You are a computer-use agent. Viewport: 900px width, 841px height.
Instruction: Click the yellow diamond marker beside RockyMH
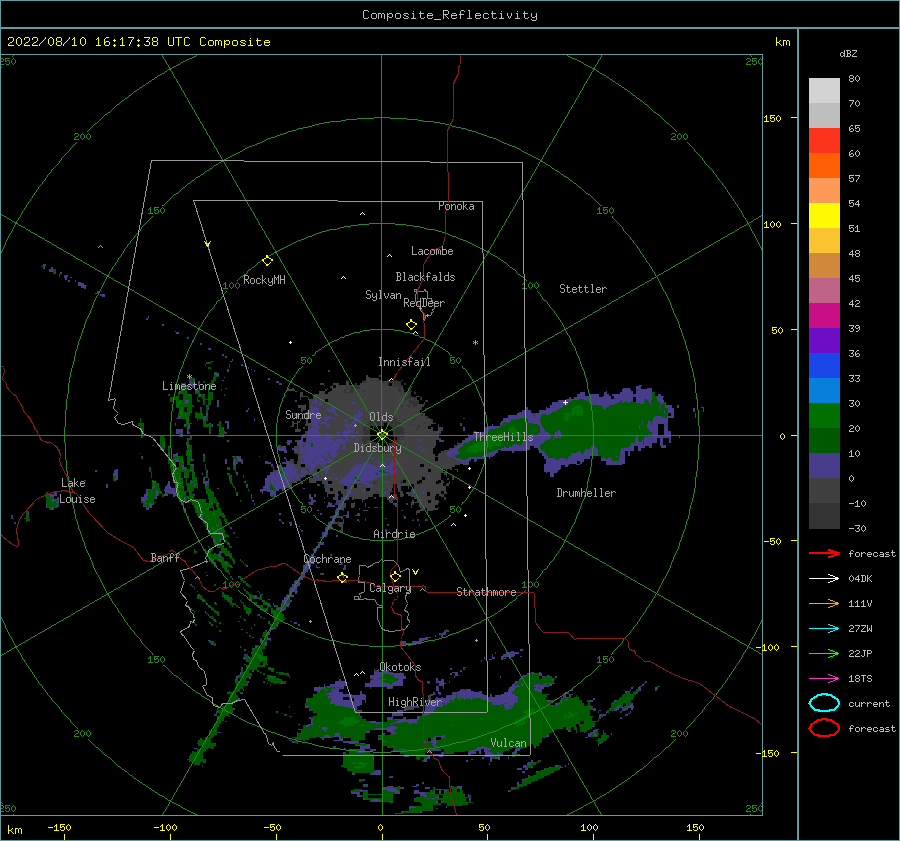(267, 261)
